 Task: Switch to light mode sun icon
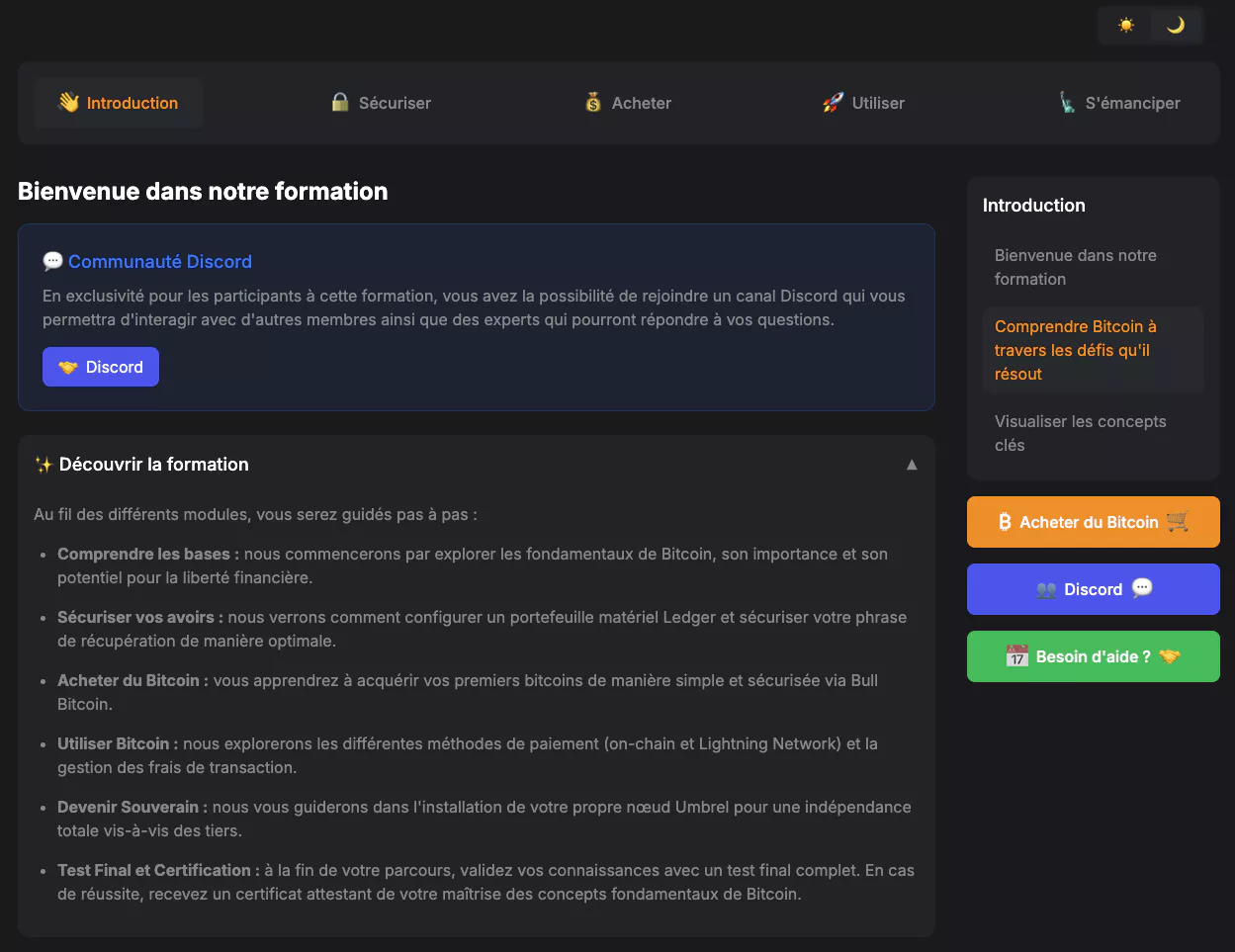coord(1125,26)
